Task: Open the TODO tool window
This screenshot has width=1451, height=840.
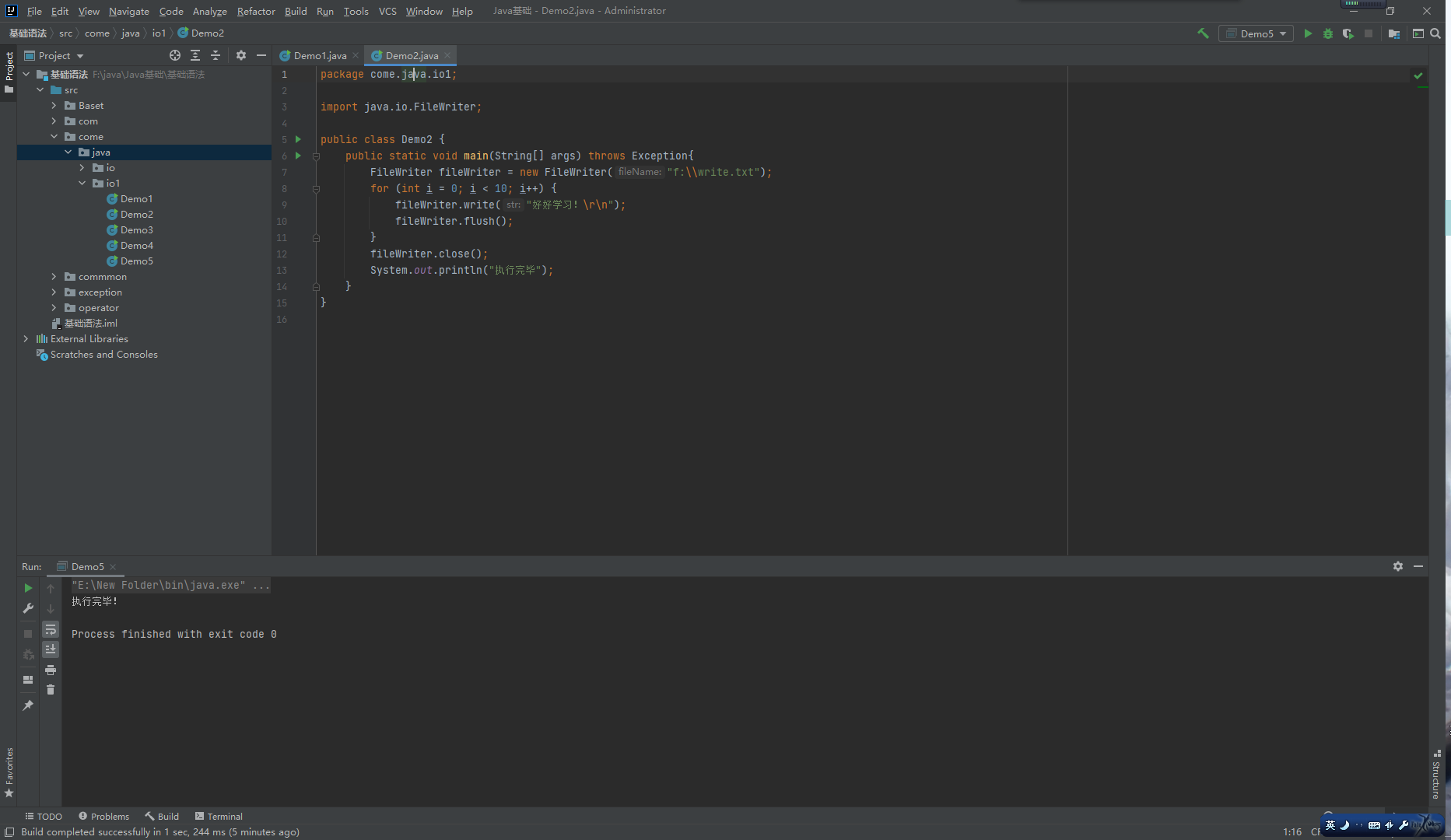Action: 44,817
